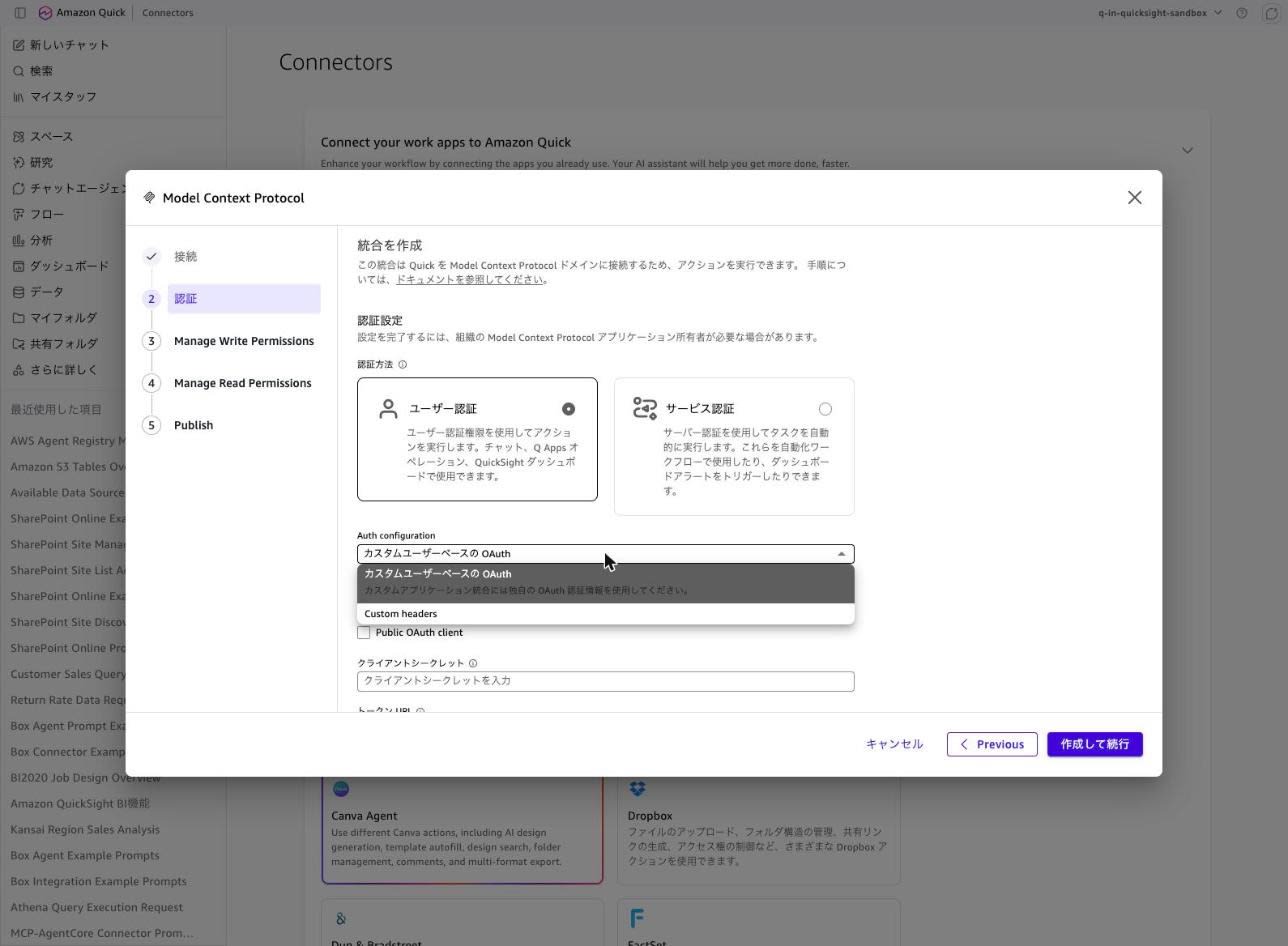
Task: Click the 分析 sidebar icon
Action: [18, 240]
